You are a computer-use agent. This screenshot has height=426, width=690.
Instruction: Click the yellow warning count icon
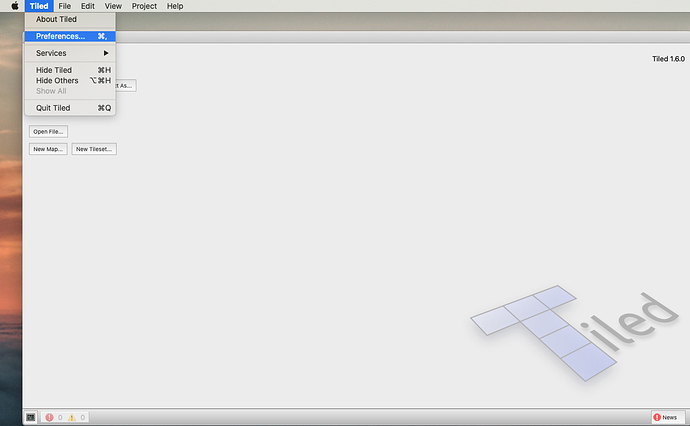[72, 417]
